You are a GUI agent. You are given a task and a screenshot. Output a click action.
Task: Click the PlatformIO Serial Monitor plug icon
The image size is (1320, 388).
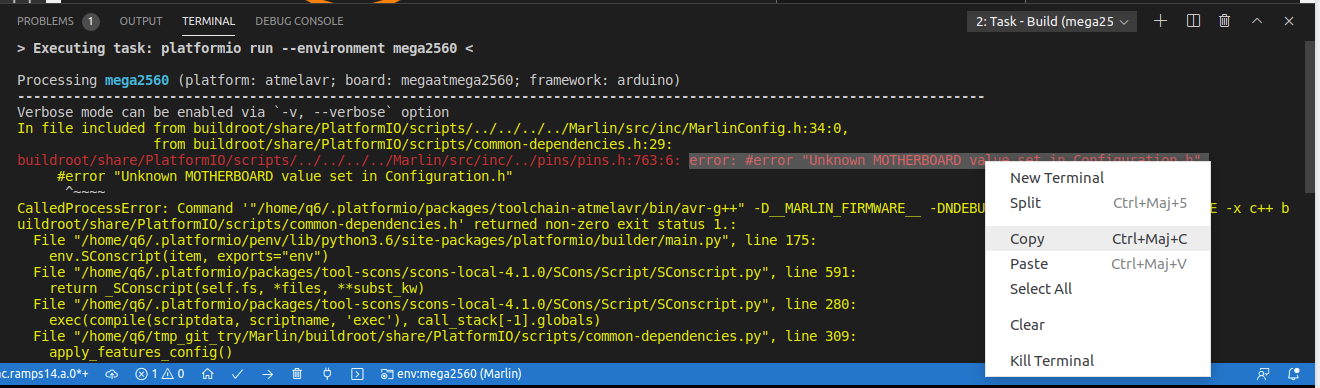coord(327,374)
